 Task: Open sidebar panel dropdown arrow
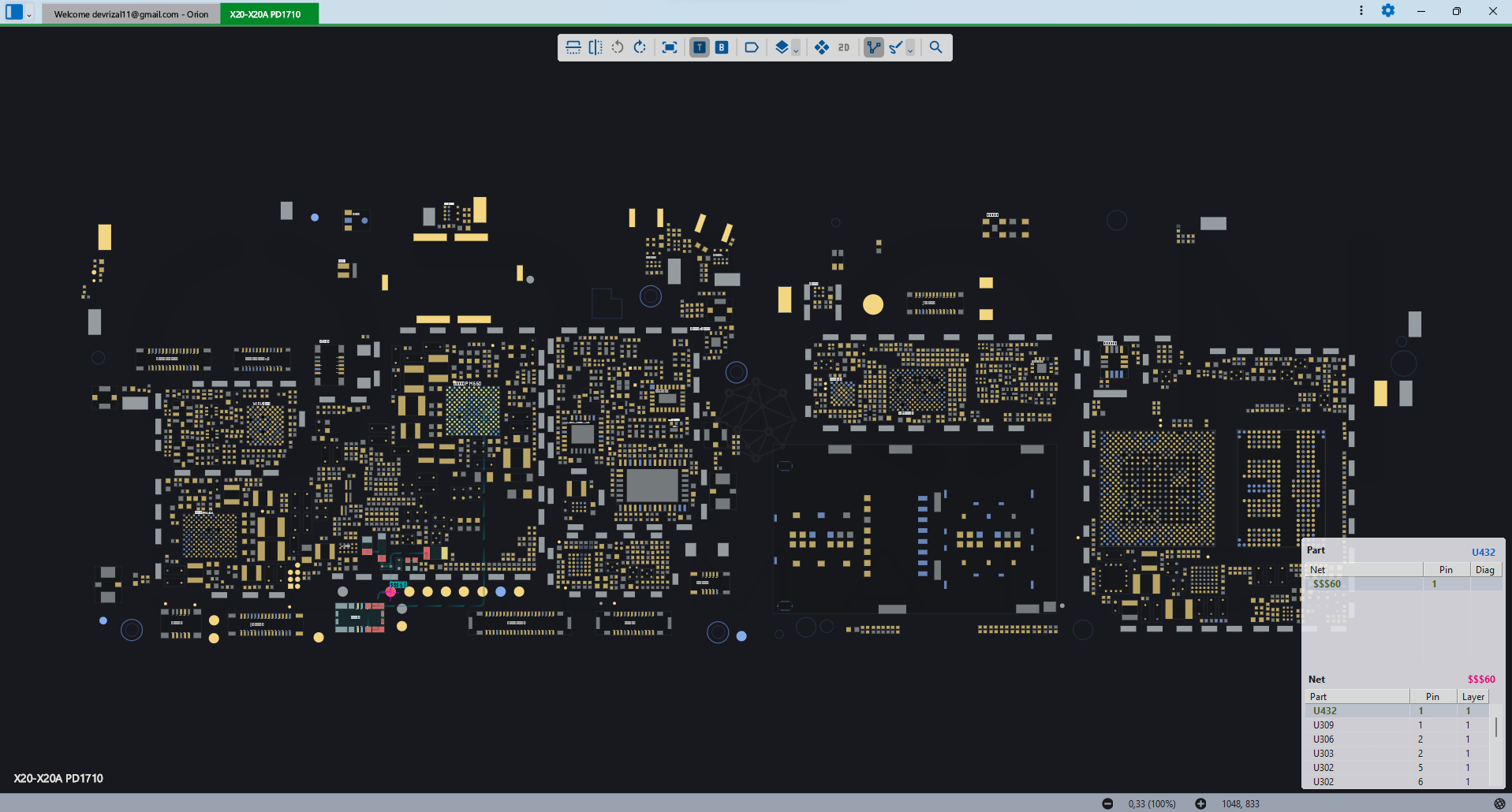click(29, 15)
